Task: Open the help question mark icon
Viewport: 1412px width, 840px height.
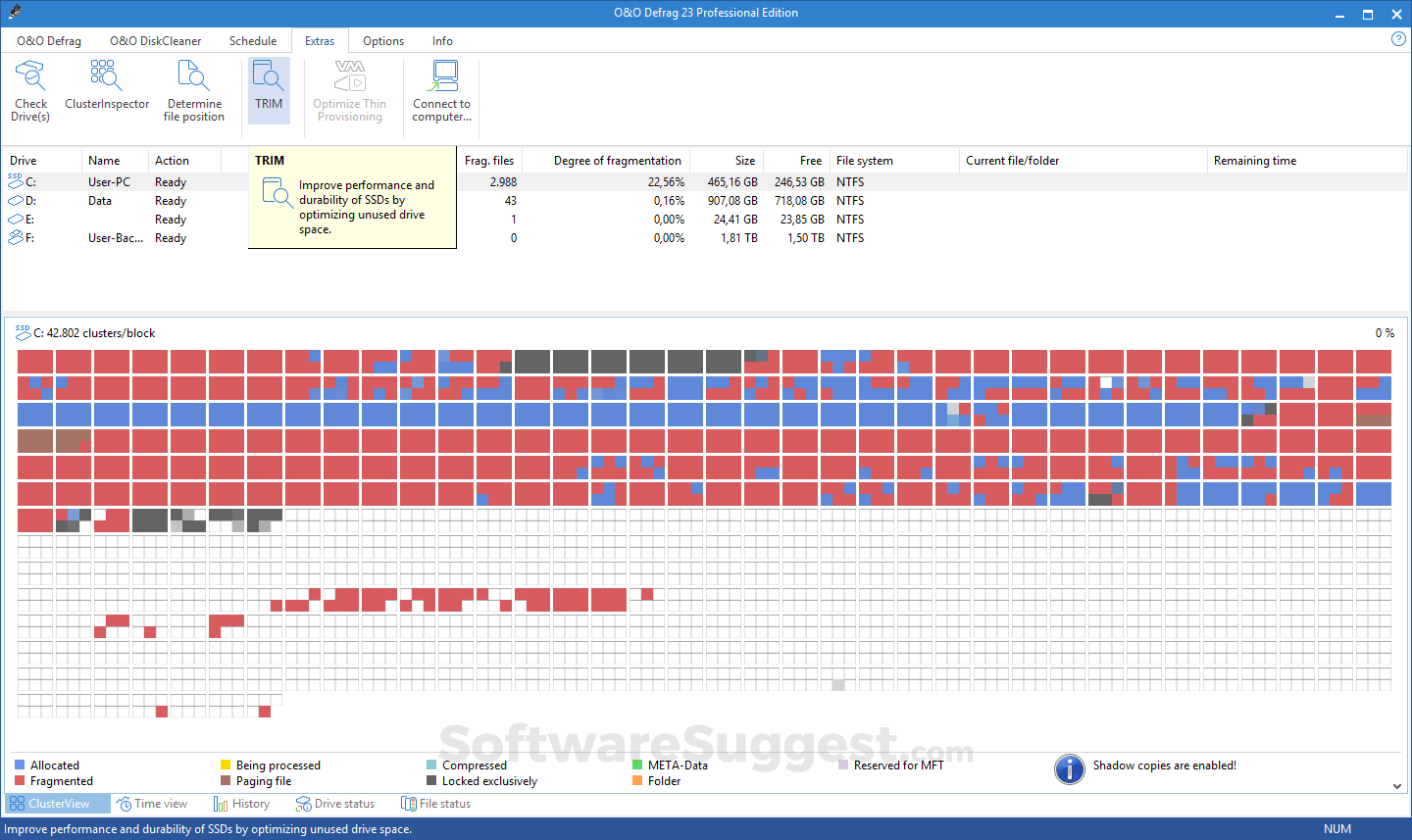Action: click(1398, 38)
